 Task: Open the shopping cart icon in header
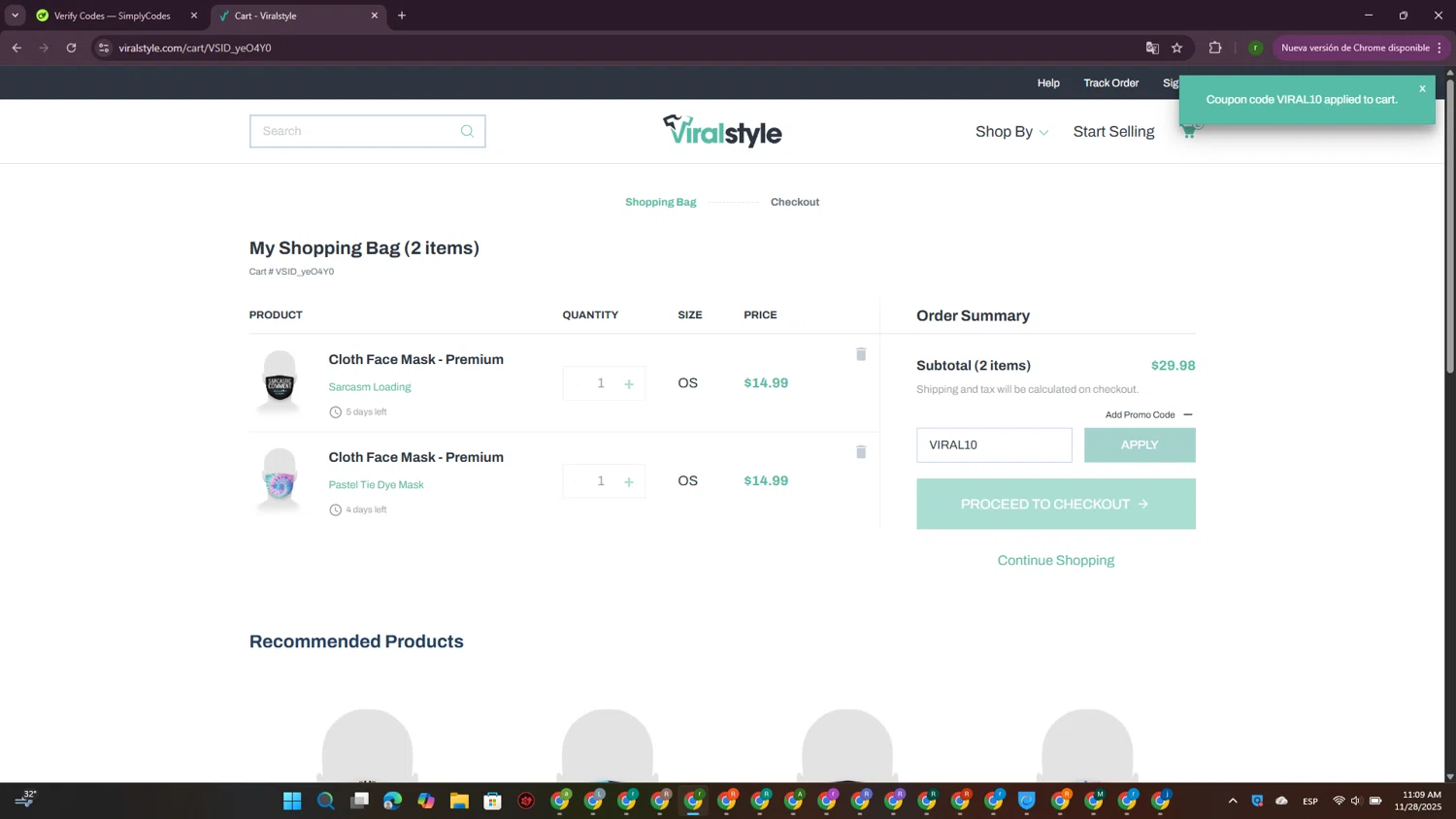click(x=1189, y=132)
